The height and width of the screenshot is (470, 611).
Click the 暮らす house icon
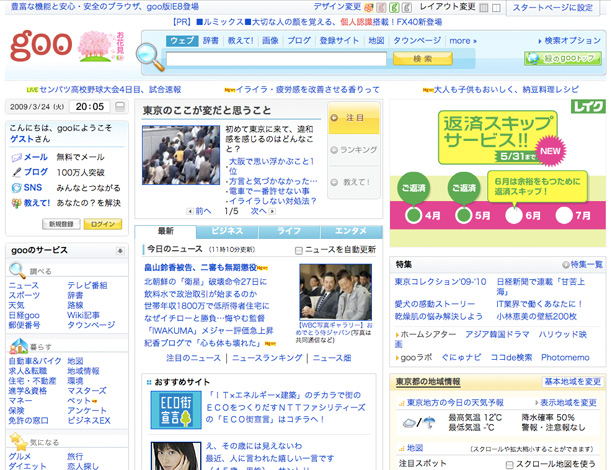point(18,346)
